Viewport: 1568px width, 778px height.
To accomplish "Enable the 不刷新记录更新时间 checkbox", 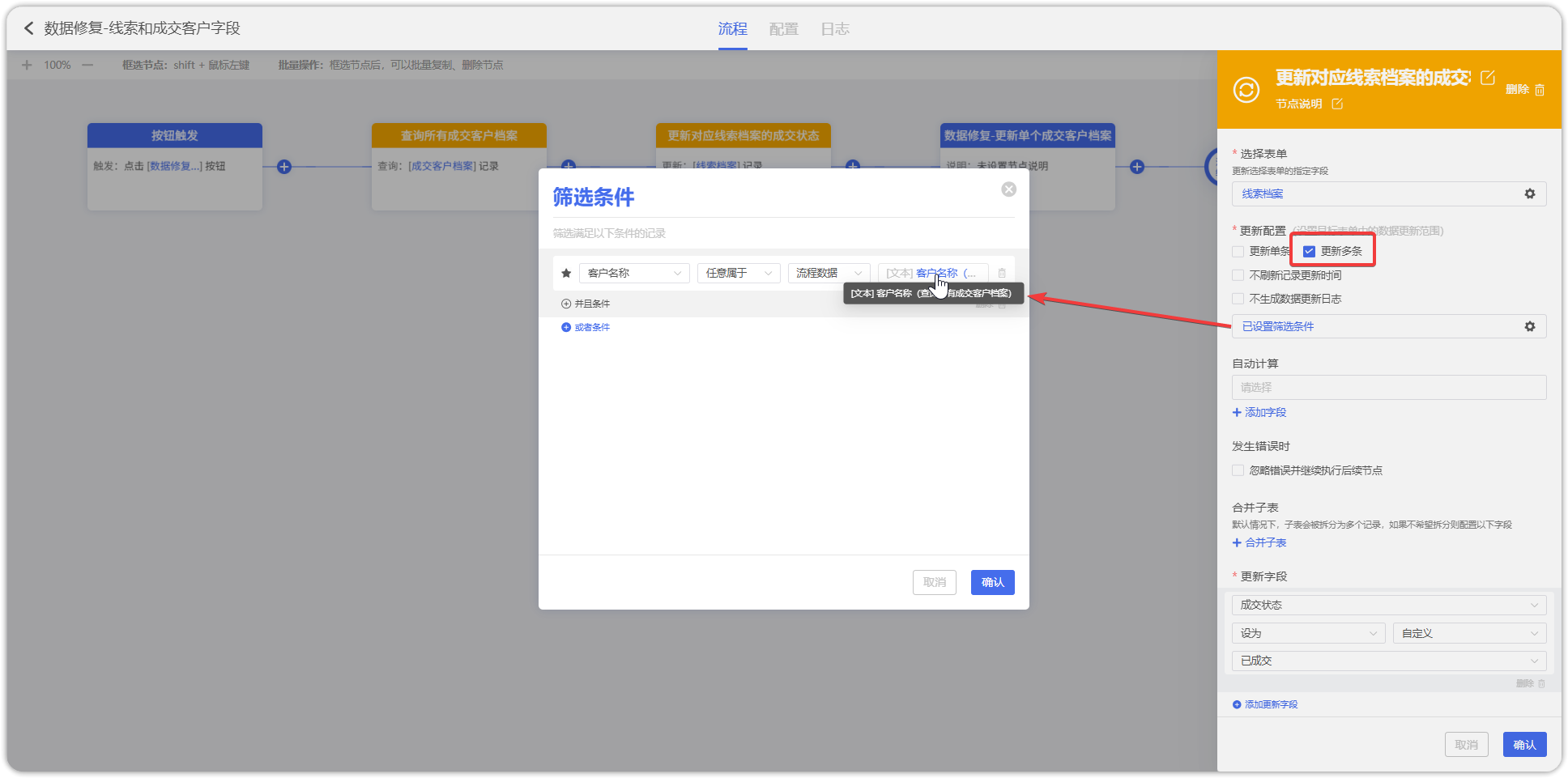I will point(1238,275).
